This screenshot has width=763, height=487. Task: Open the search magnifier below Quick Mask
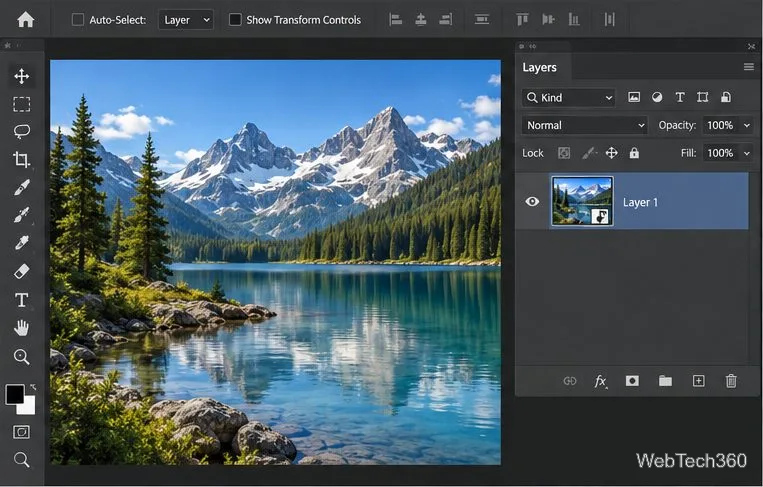click(21, 459)
